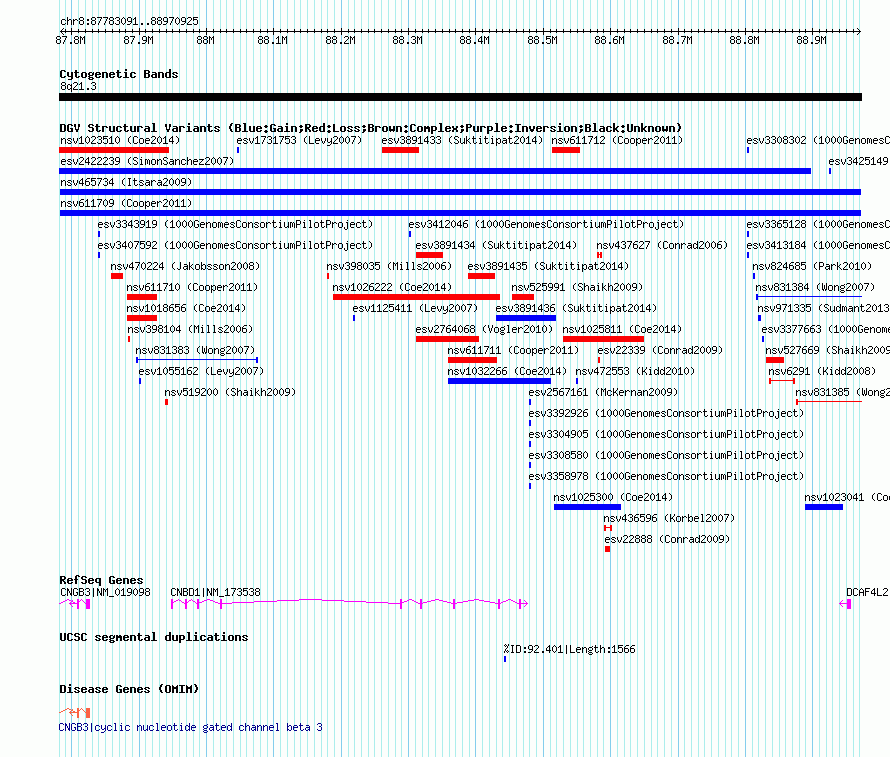Select the nsv611710 (Cooper2011) red bar
The image size is (890, 757).
(x=142, y=297)
